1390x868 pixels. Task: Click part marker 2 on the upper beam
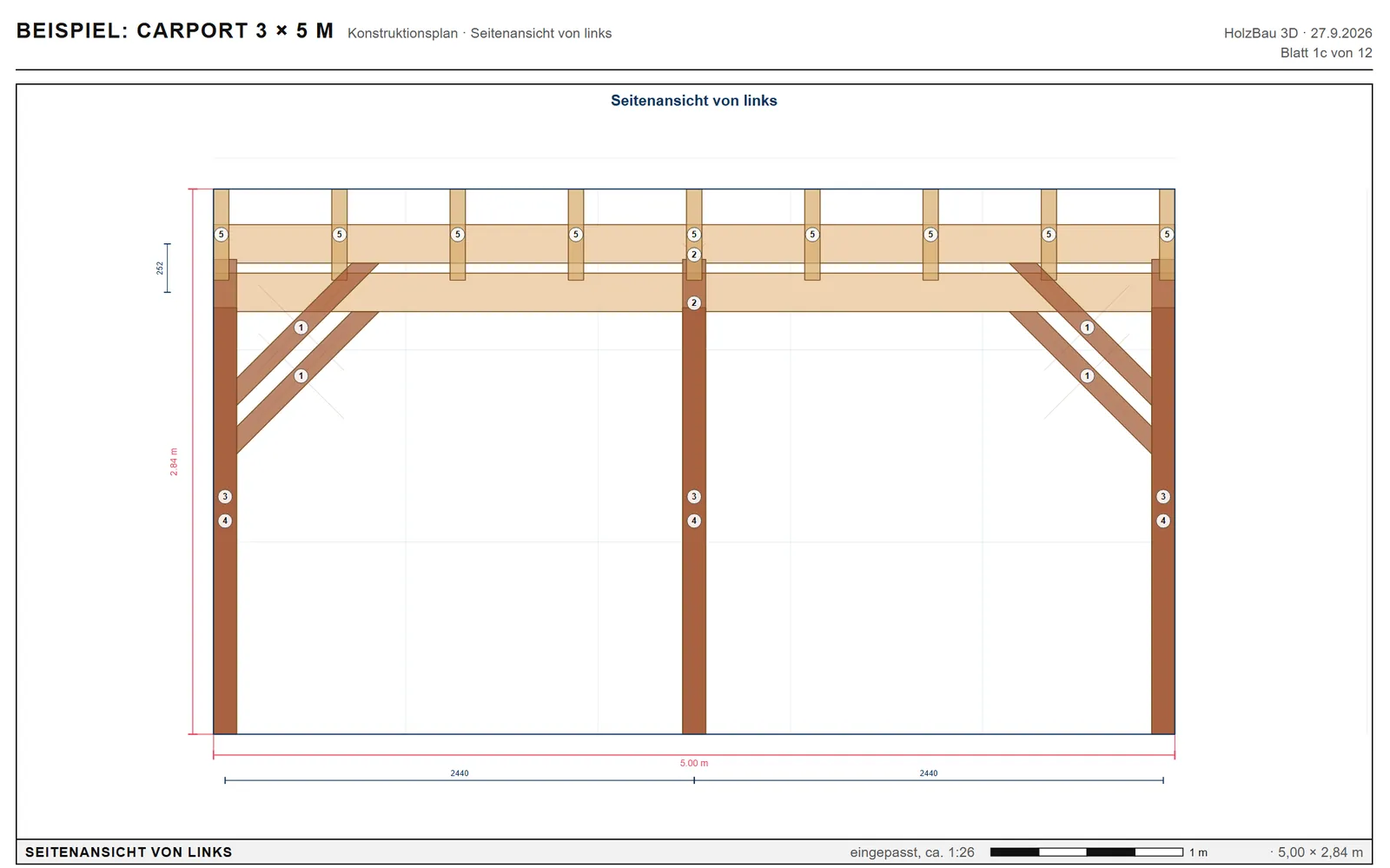coord(694,255)
